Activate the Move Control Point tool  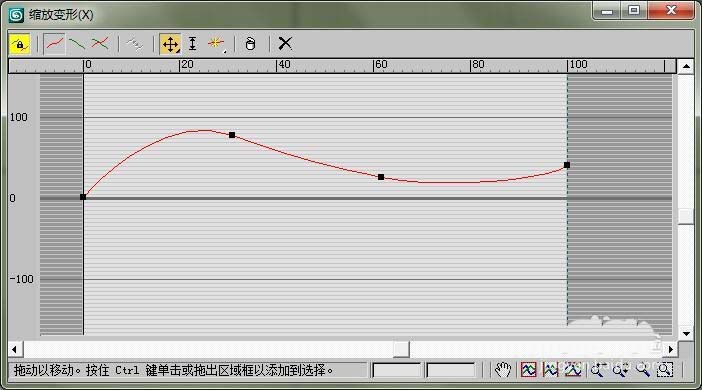click(170, 44)
